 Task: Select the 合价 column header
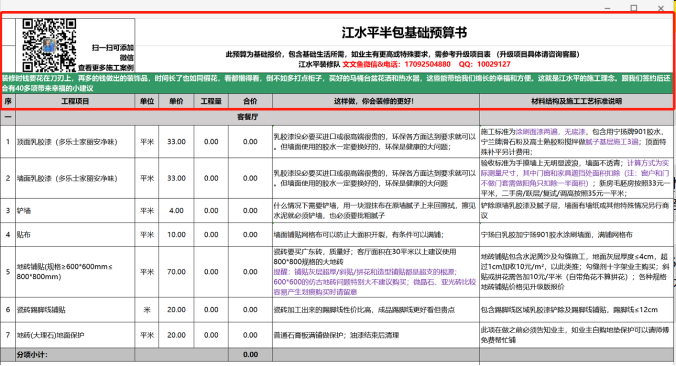tap(250, 101)
